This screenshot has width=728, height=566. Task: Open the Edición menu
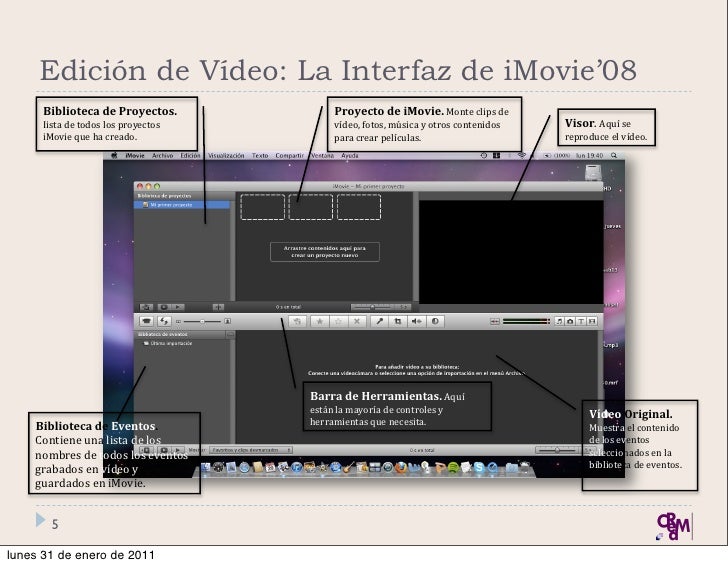(190, 156)
